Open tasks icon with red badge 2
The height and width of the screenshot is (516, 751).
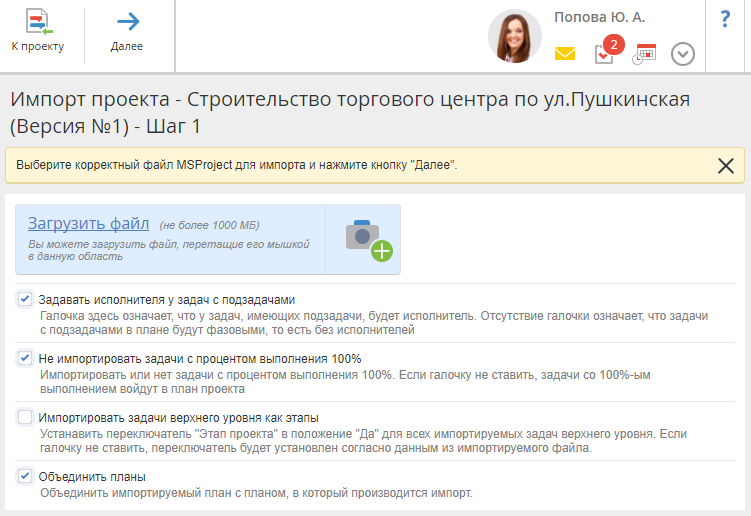click(x=604, y=54)
